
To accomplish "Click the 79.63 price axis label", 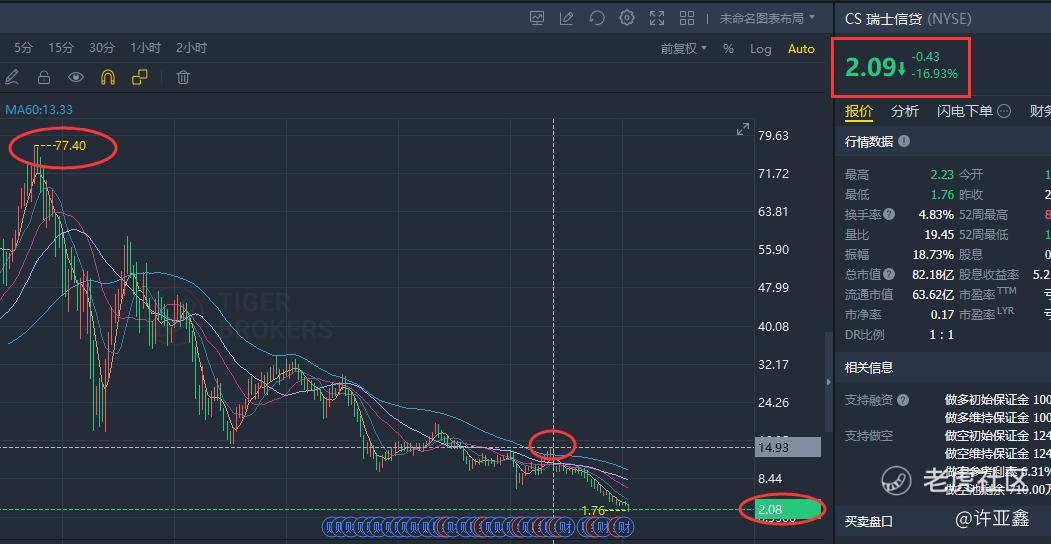I will coord(773,135).
